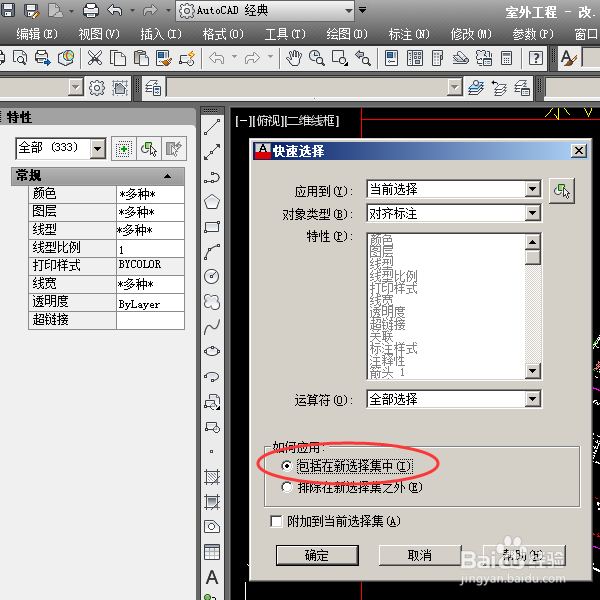The image size is (600, 600).
Task: Click the 颜色 value cell in Properties
Action: [x=150, y=194]
